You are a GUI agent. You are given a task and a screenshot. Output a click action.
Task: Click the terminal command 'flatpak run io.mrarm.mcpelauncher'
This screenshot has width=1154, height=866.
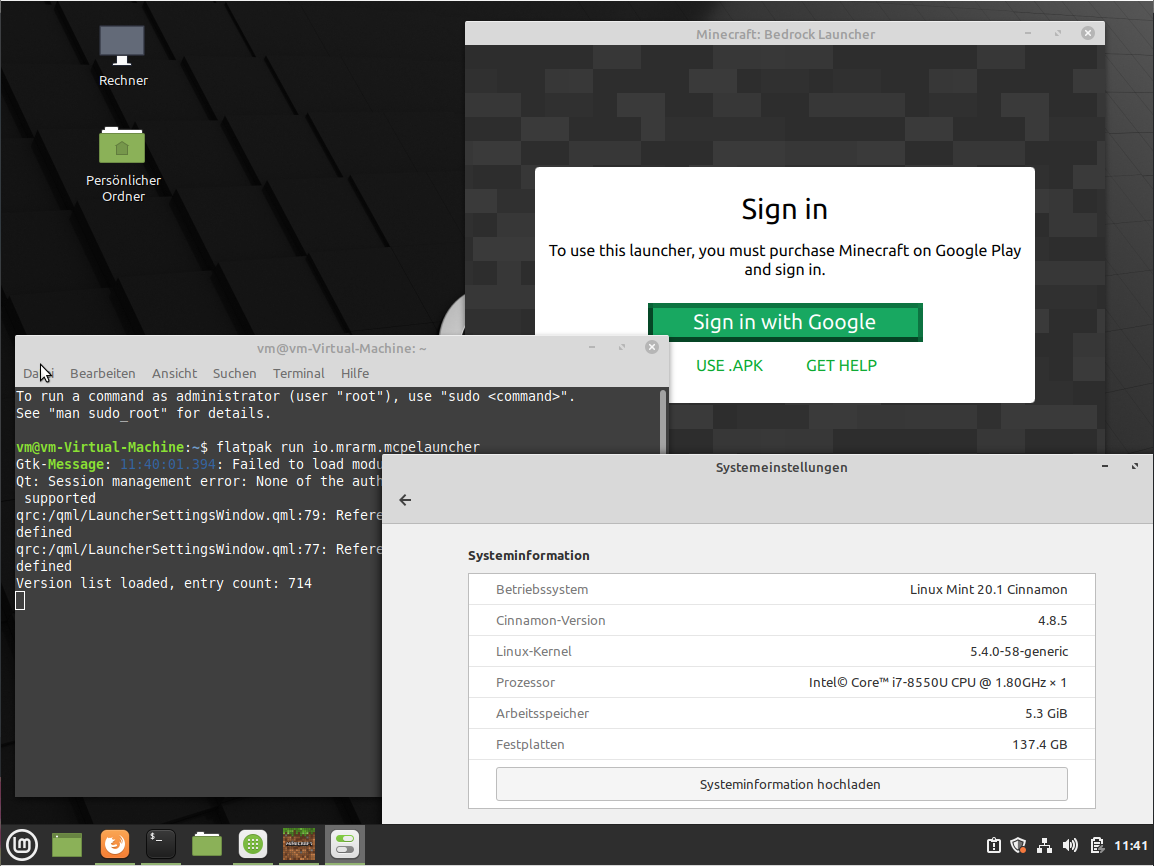(348, 447)
